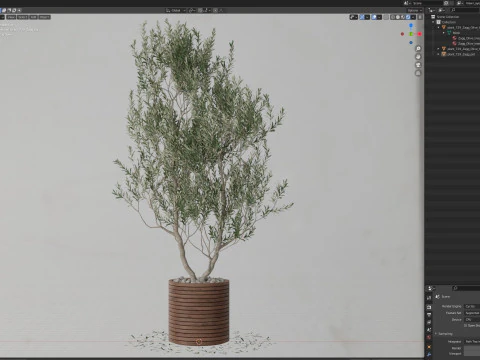Click the outliner search field
This screenshot has height=360, width=480.
click(465, 10)
